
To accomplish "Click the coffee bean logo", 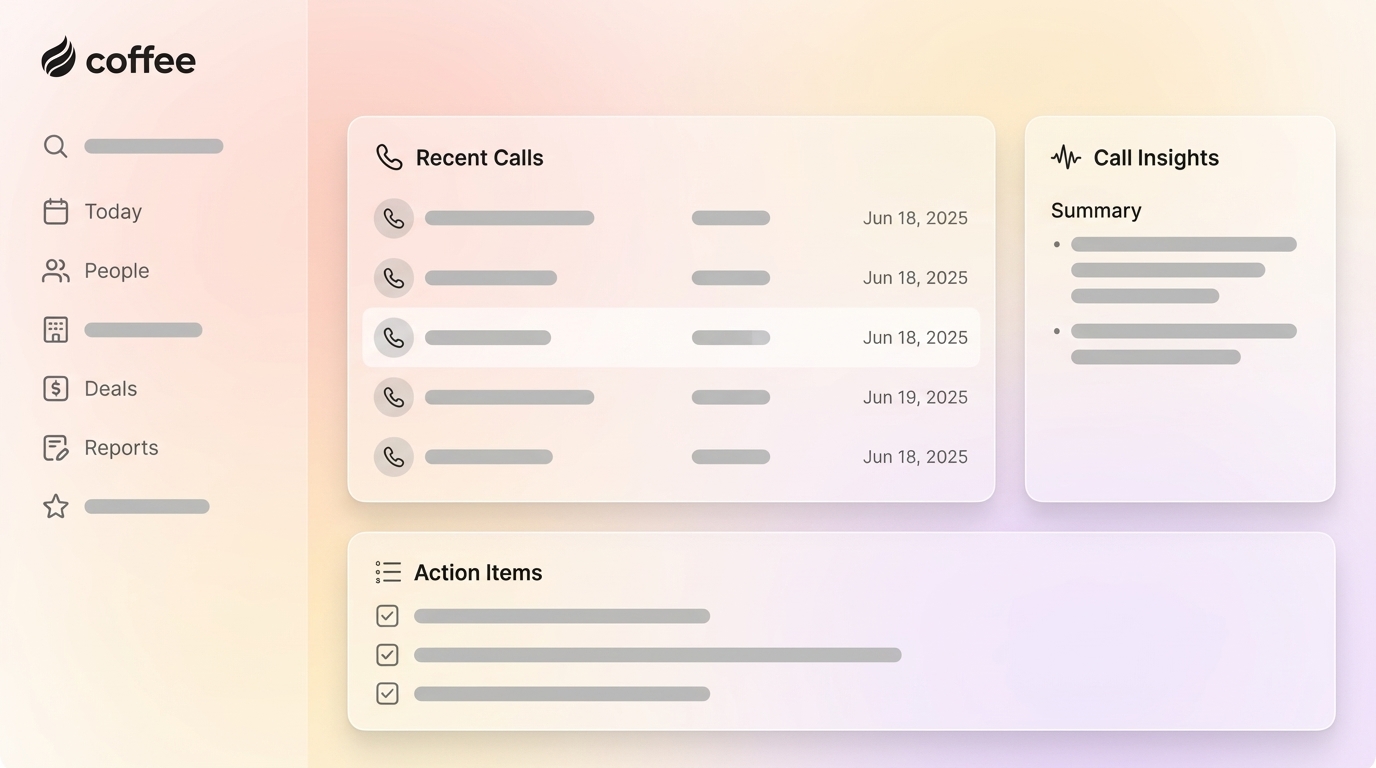I will click(58, 59).
